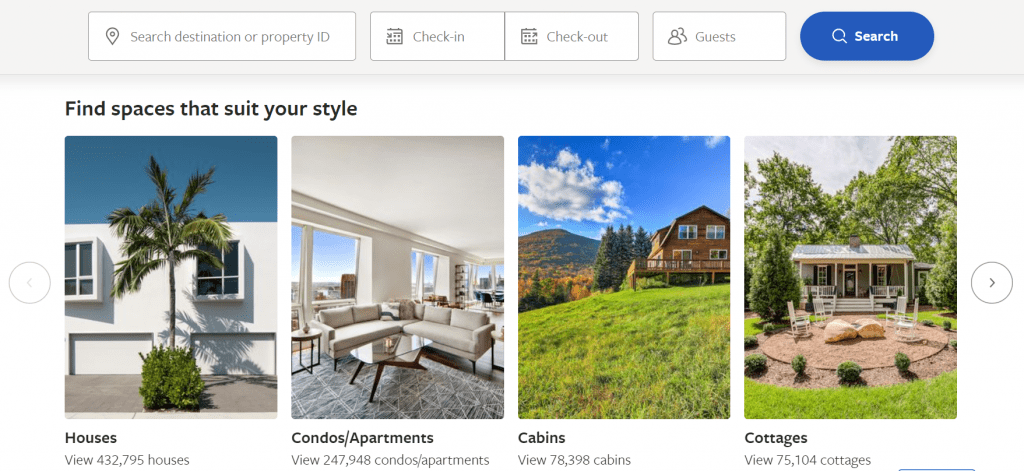This screenshot has width=1024, height=471.
Task: Open the Condos/Apartments living room photo
Action: tap(398, 277)
